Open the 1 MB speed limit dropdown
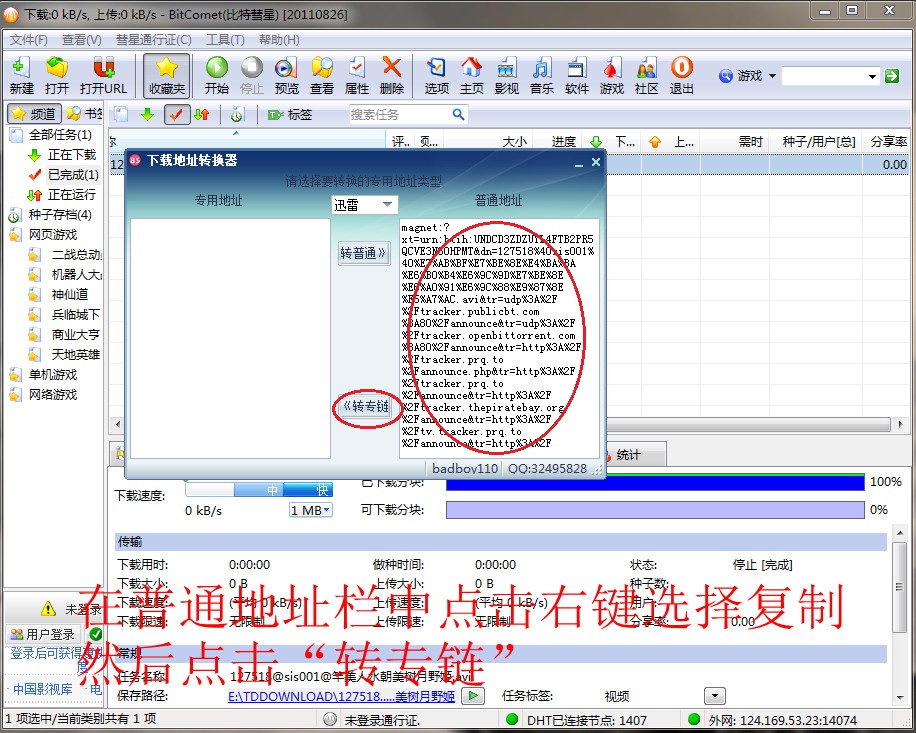The image size is (916, 733). (311, 510)
